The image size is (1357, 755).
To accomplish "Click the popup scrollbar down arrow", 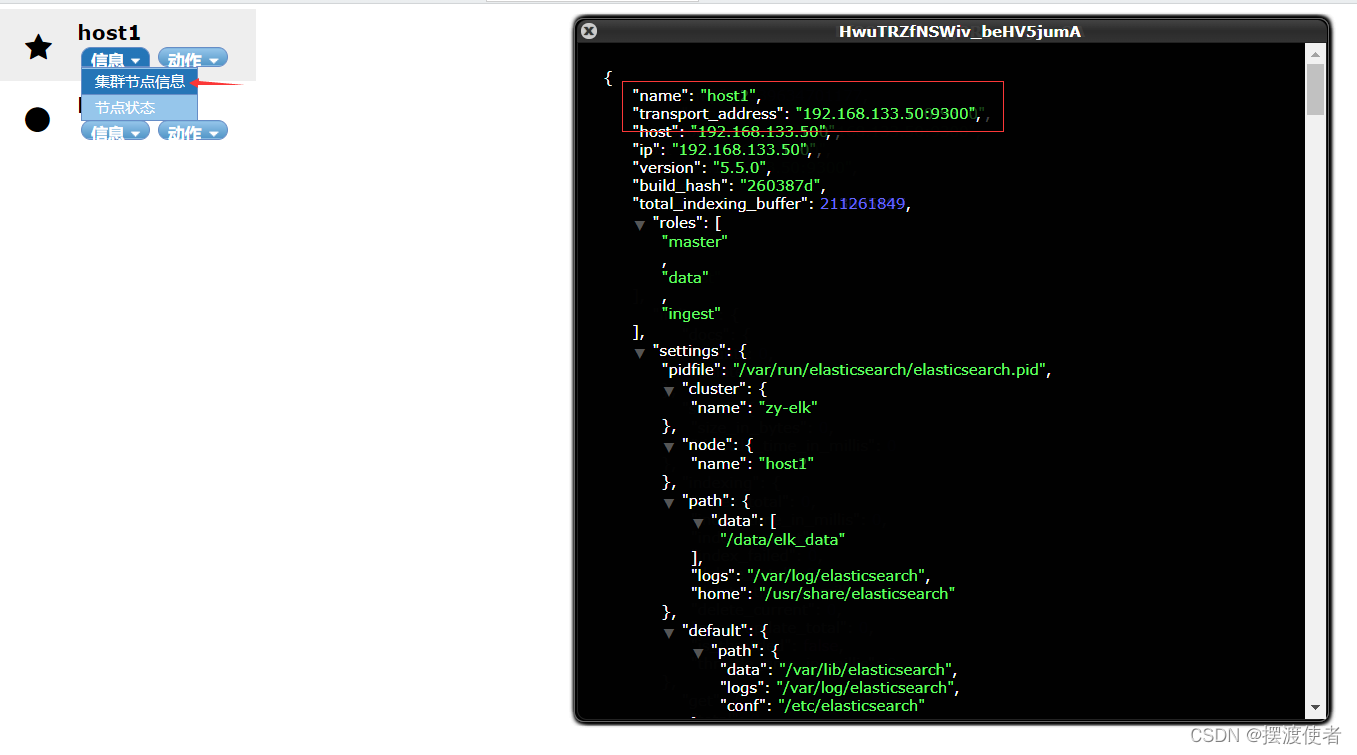I will [x=1315, y=706].
